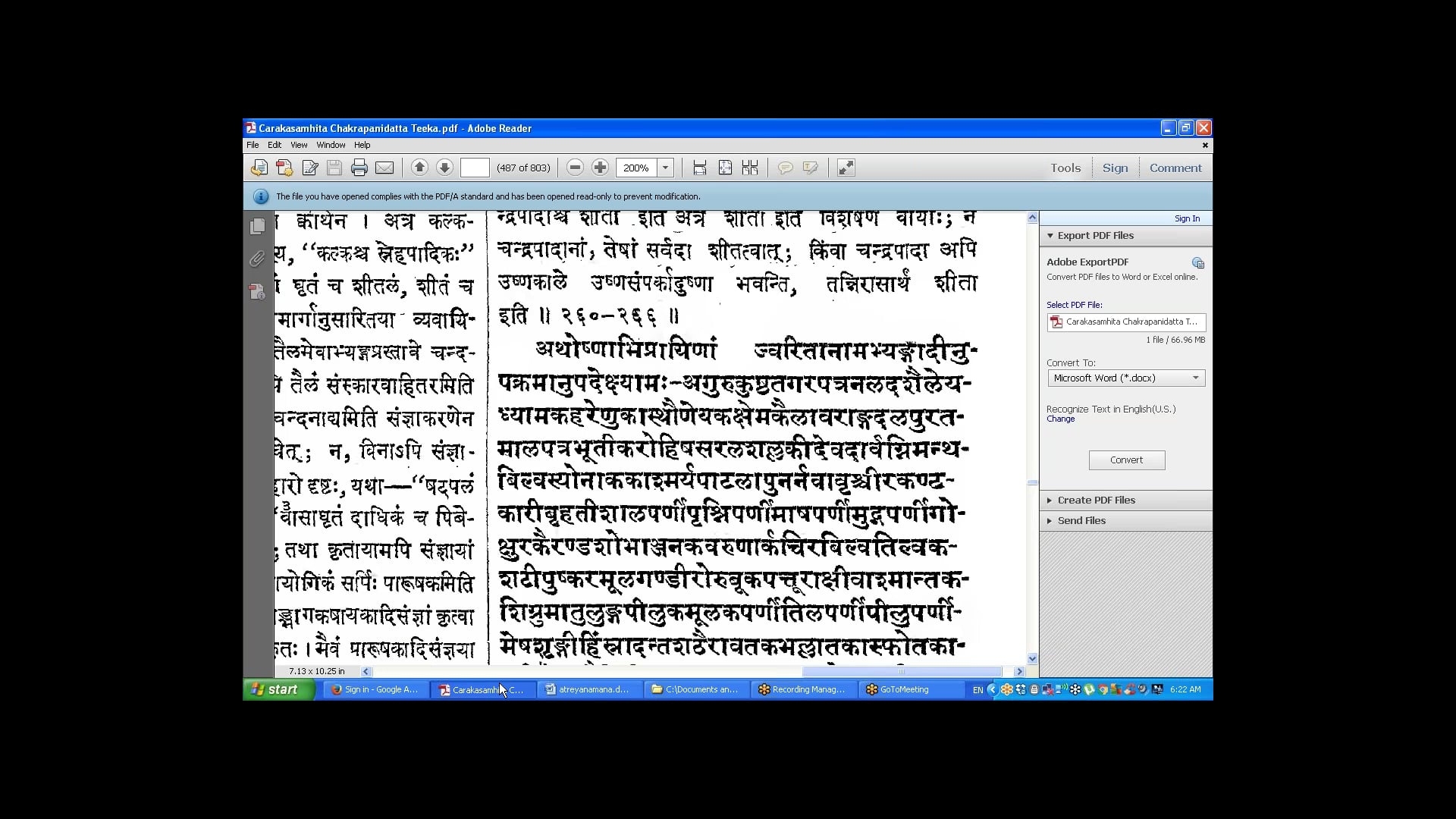Expand the Send Files section
The height and width of the screenshot is (819, 1456).
pyautogui.click(x=1081, y=520)
